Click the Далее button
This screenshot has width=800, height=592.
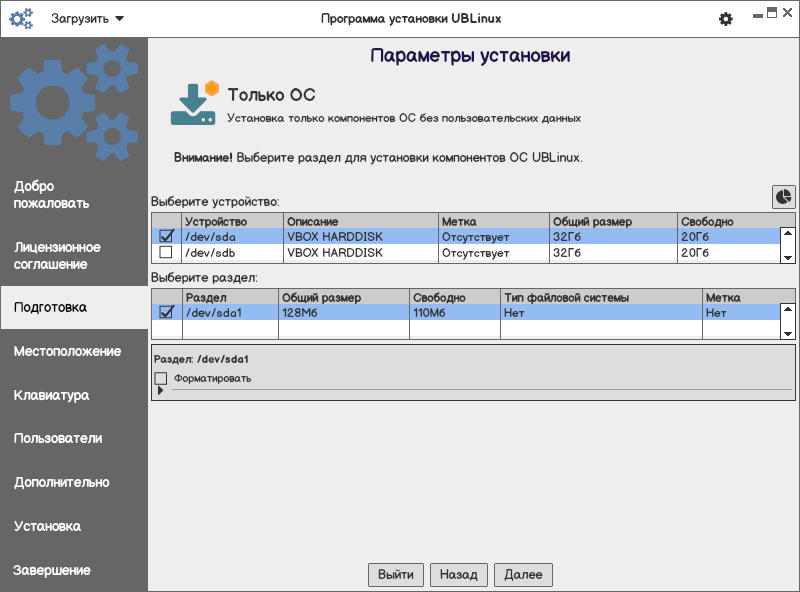[x=523, y=575]
